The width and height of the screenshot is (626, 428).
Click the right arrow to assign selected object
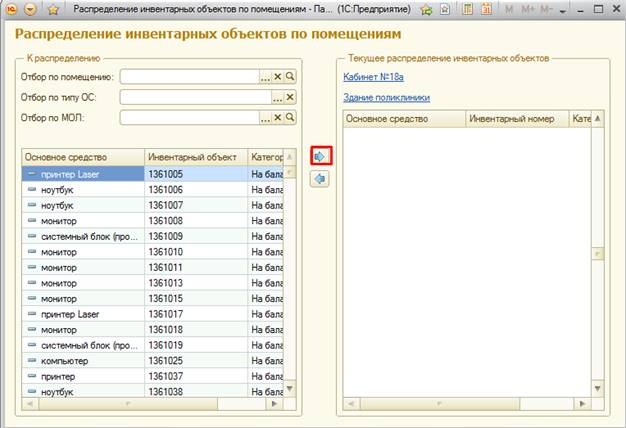320,156
